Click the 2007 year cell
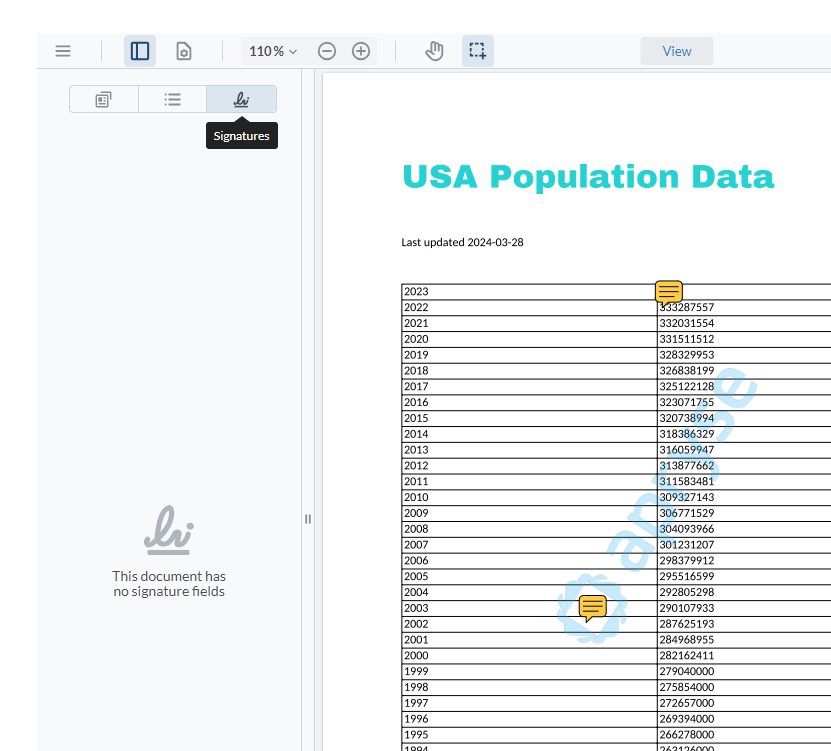 point(529,545)
